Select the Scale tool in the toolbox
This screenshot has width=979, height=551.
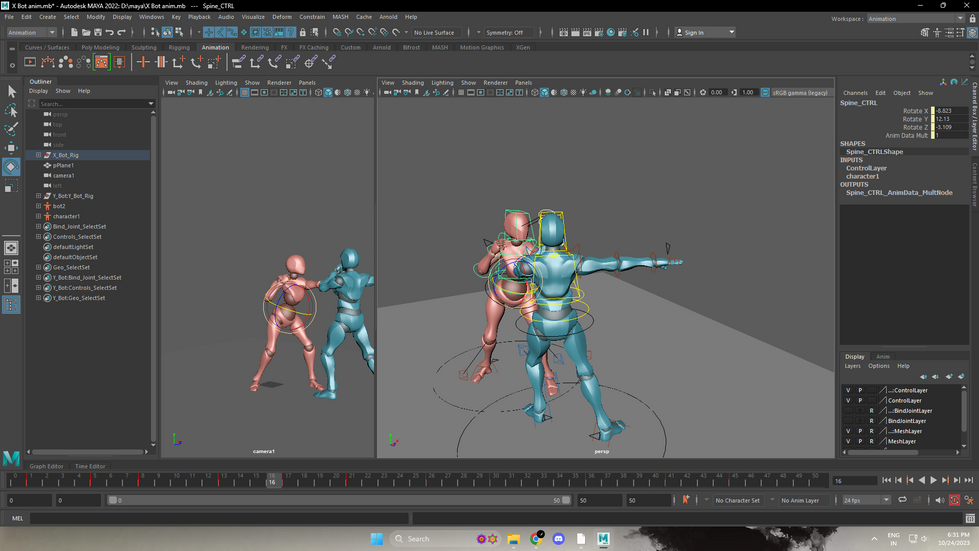(11, 185)
